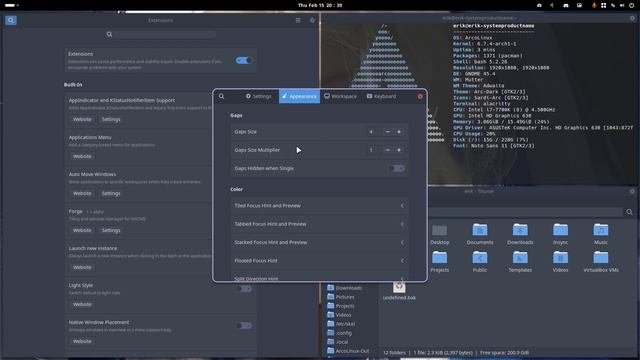Open the hamburger menu in Extensions window
Image resolution: width=640 pixels, height=360 pixels.
pyautogui.click(x=298, y=20)
